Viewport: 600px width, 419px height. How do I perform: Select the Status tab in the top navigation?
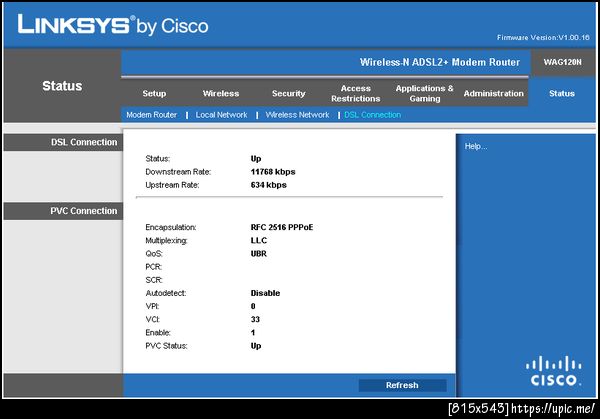[x=562, y=93]
